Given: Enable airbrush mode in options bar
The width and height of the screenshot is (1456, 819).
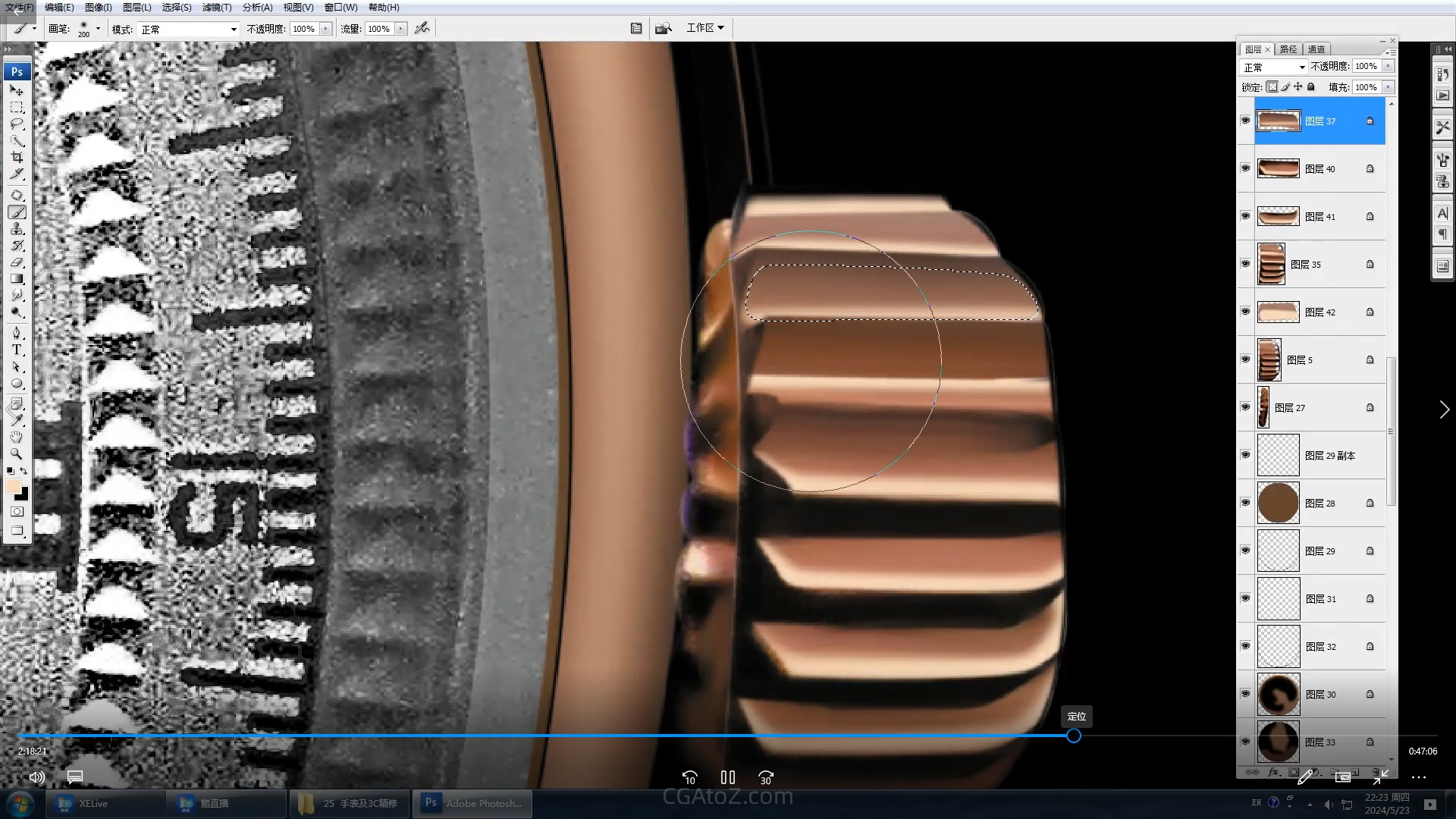Looking at the screenshot, I should click(422, 28).
